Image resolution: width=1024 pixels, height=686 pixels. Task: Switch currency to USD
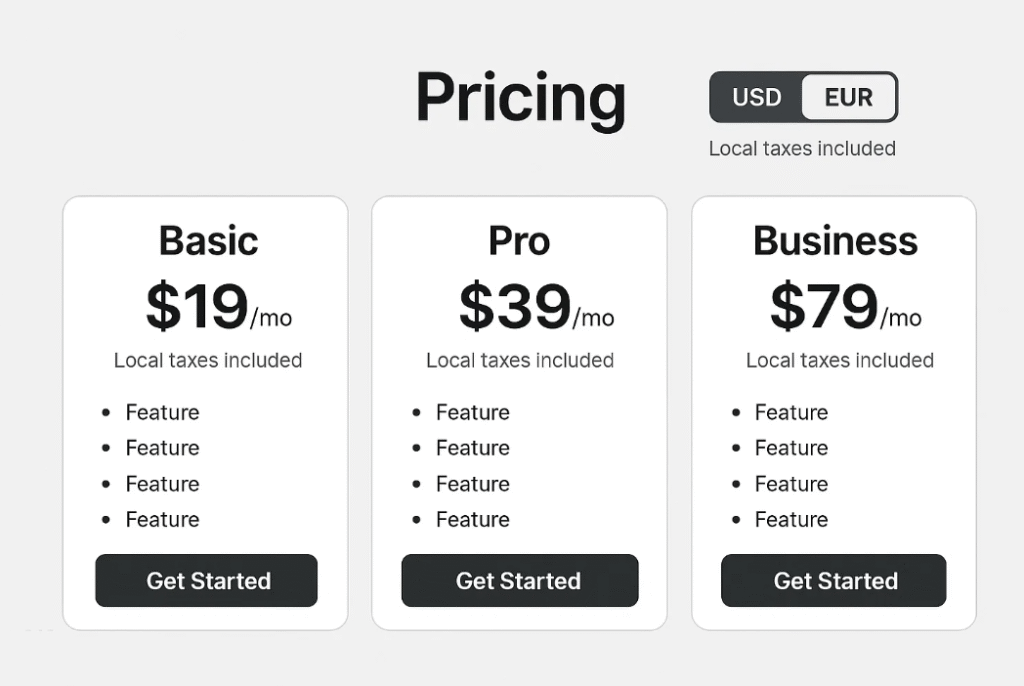tap(756, 97)
